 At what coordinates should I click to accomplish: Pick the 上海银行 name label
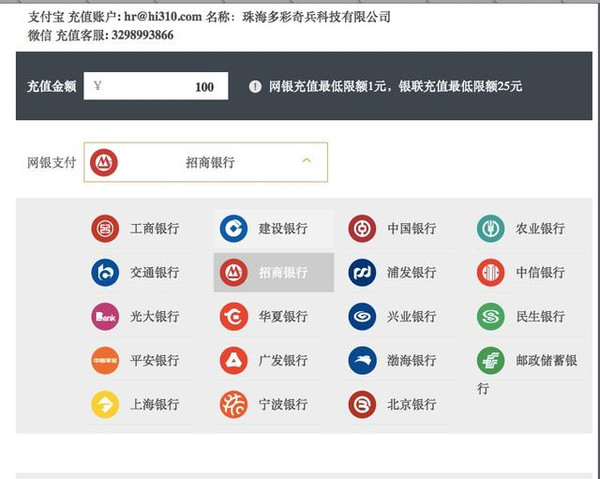155,404
